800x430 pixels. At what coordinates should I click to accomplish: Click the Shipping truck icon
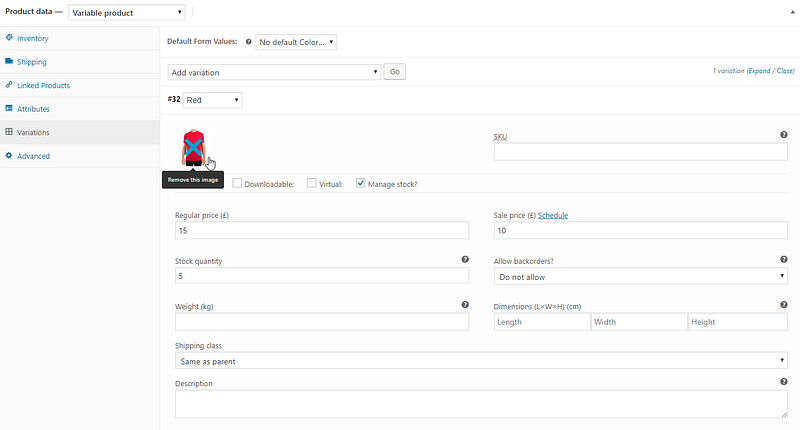9,61
